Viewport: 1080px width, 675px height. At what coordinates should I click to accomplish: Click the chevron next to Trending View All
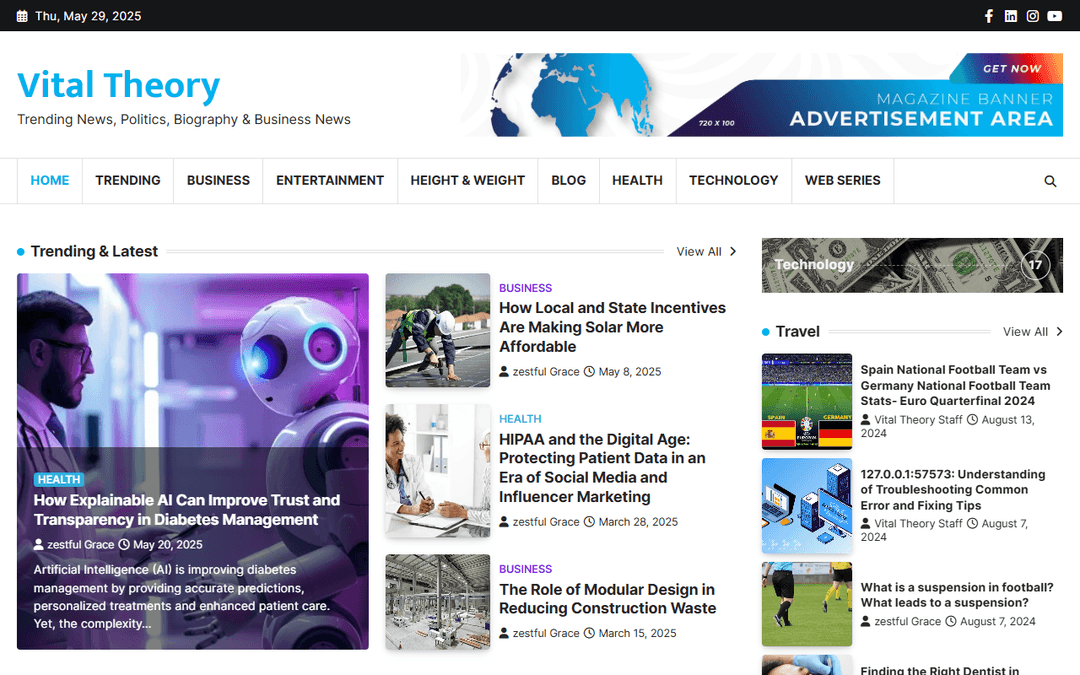click(x=733, y=251)
